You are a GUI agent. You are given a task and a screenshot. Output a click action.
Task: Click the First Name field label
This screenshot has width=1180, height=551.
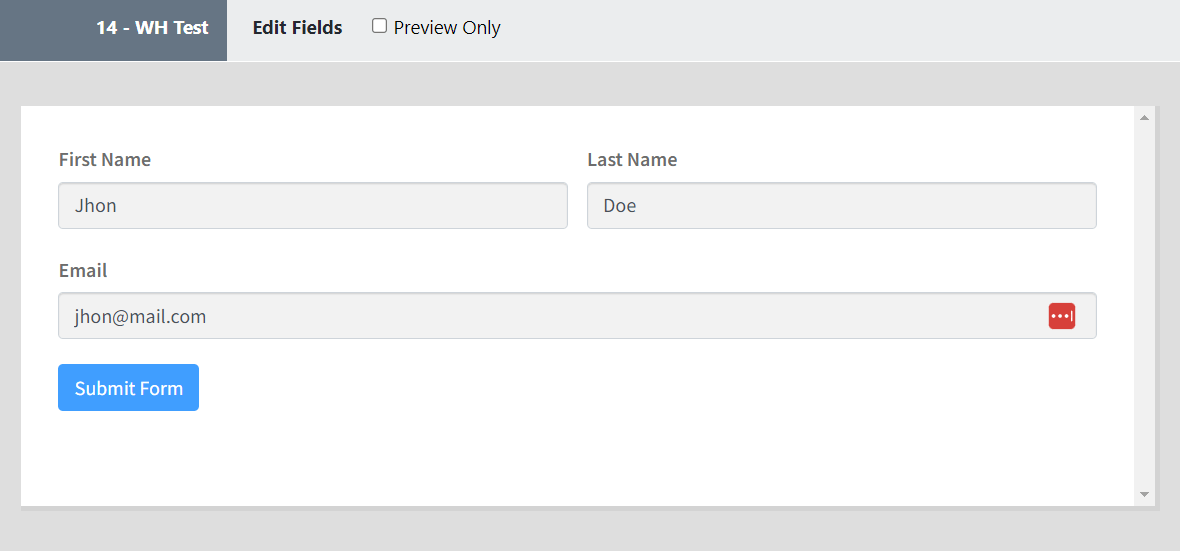[105, 160]
